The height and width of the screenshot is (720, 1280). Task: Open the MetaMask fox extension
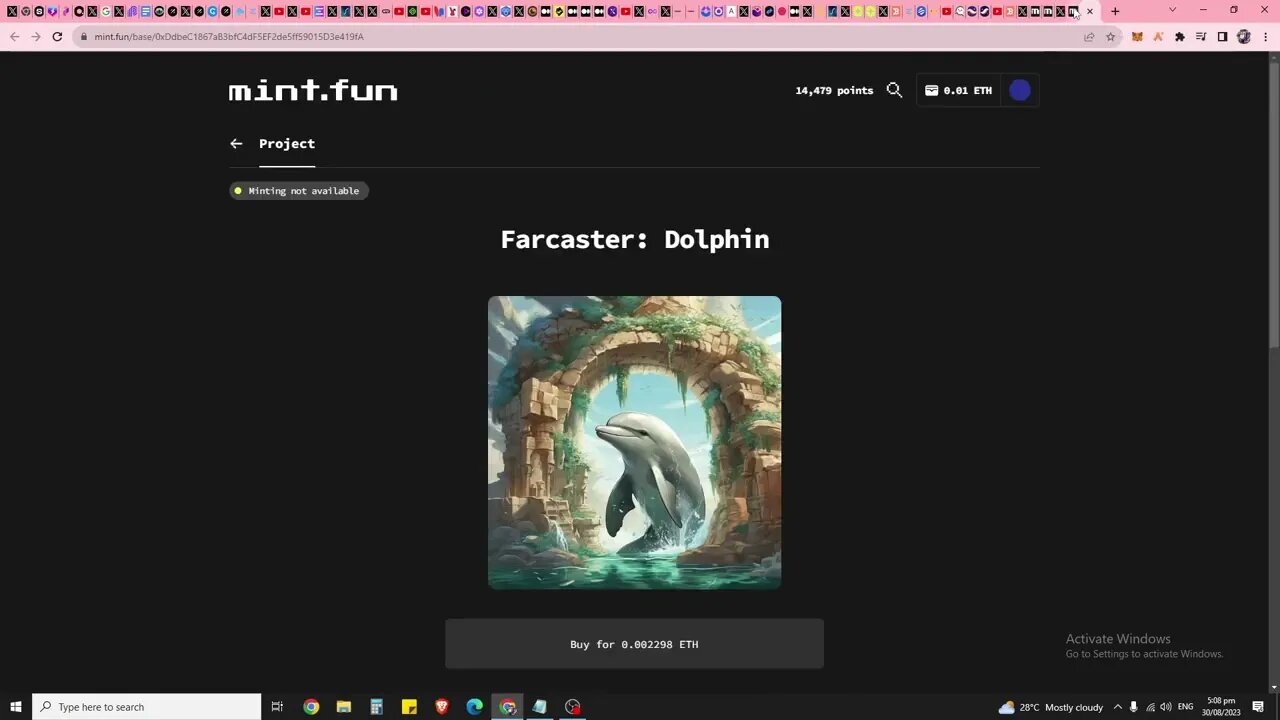[1137, 37]
